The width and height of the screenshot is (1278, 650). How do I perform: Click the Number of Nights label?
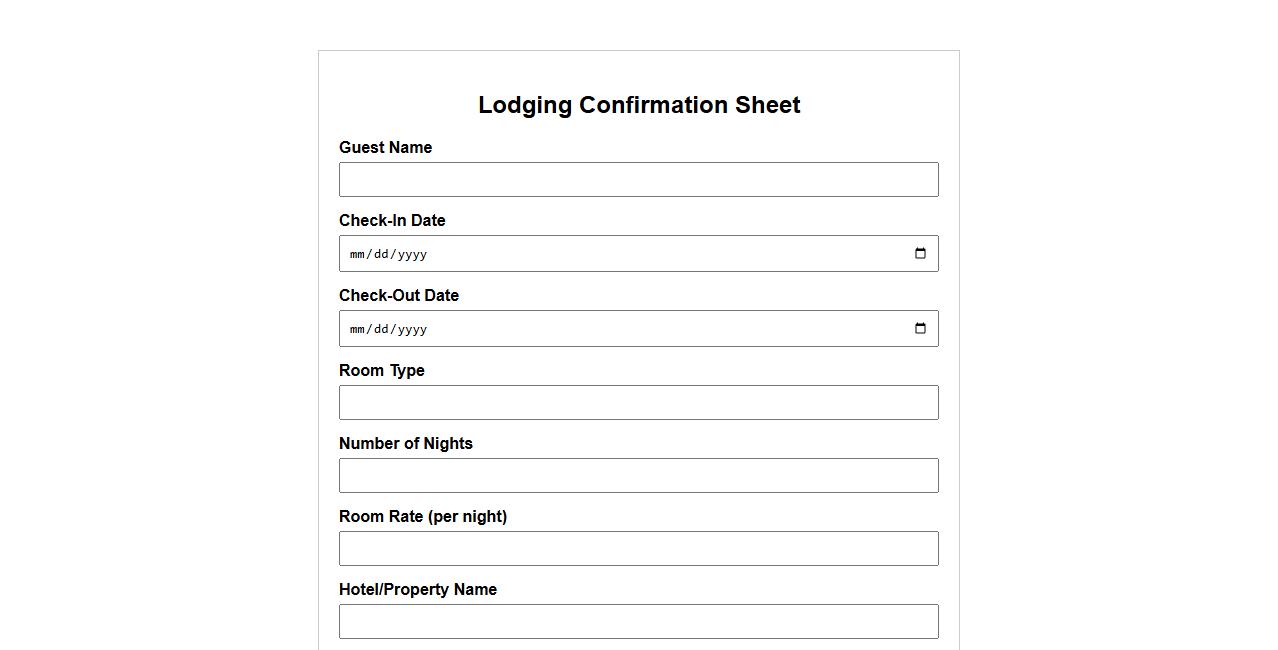pyautogui.click(x=406, y=444)
